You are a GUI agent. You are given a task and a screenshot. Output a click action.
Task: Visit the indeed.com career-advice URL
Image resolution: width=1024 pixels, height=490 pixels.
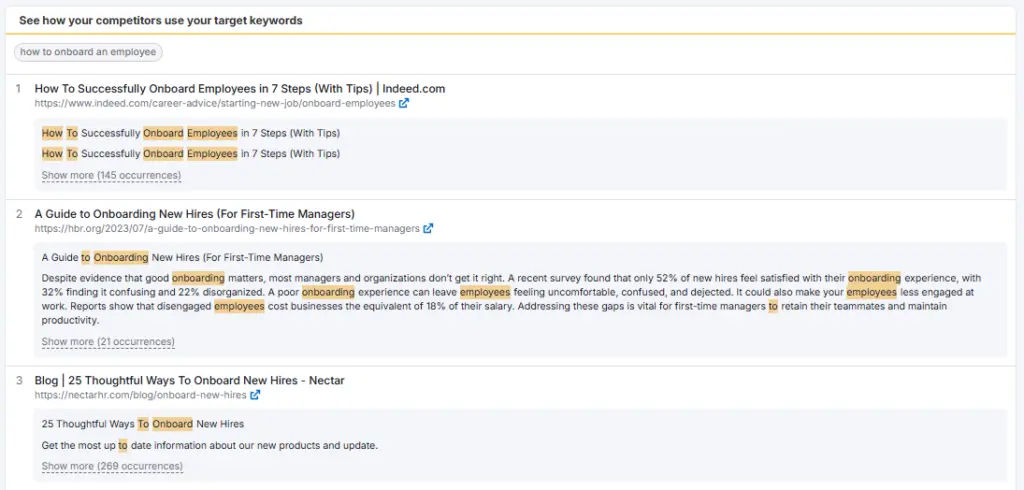[215, 103]
